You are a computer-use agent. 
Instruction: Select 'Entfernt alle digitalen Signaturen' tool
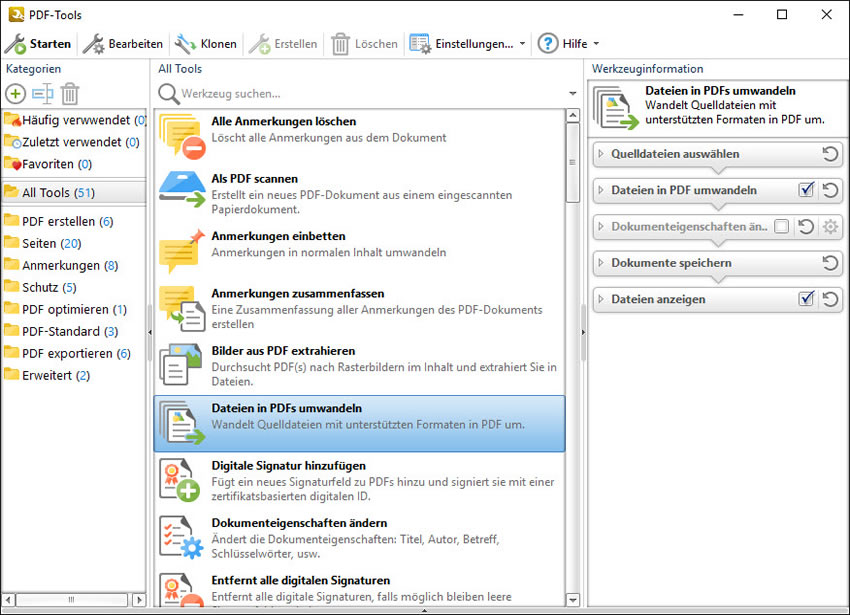tap(359, 588)
